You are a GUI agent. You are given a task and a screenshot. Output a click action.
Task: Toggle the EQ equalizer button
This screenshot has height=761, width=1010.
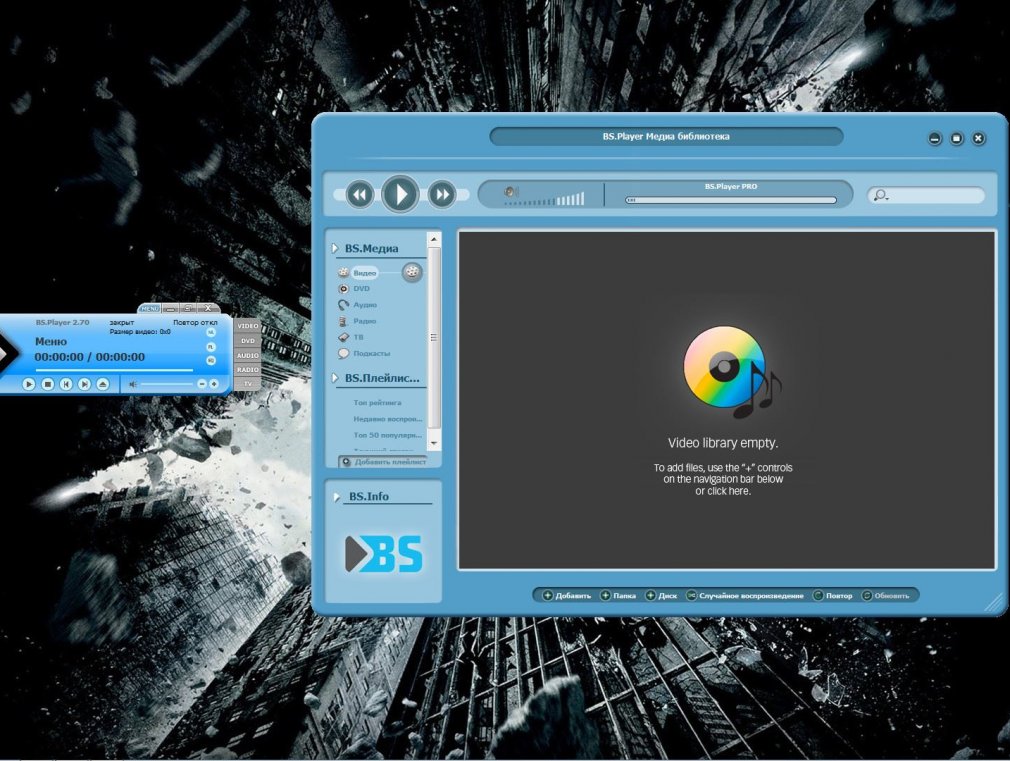tap(211, 361)
